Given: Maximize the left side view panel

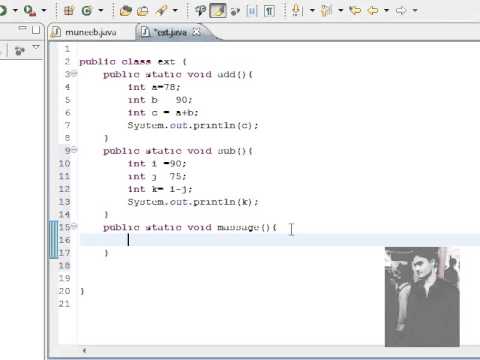Looking at the screenshot, I should (x=36, y=30).
